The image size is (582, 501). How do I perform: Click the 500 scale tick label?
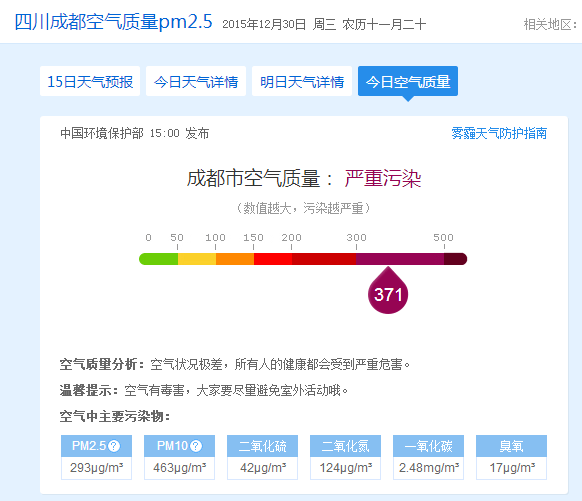tap(444, 238)
